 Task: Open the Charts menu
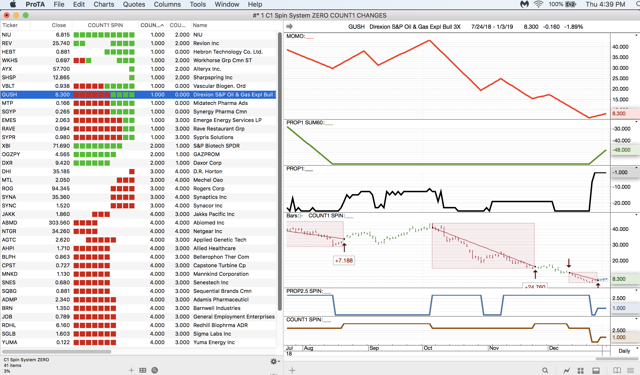(104, 4)
